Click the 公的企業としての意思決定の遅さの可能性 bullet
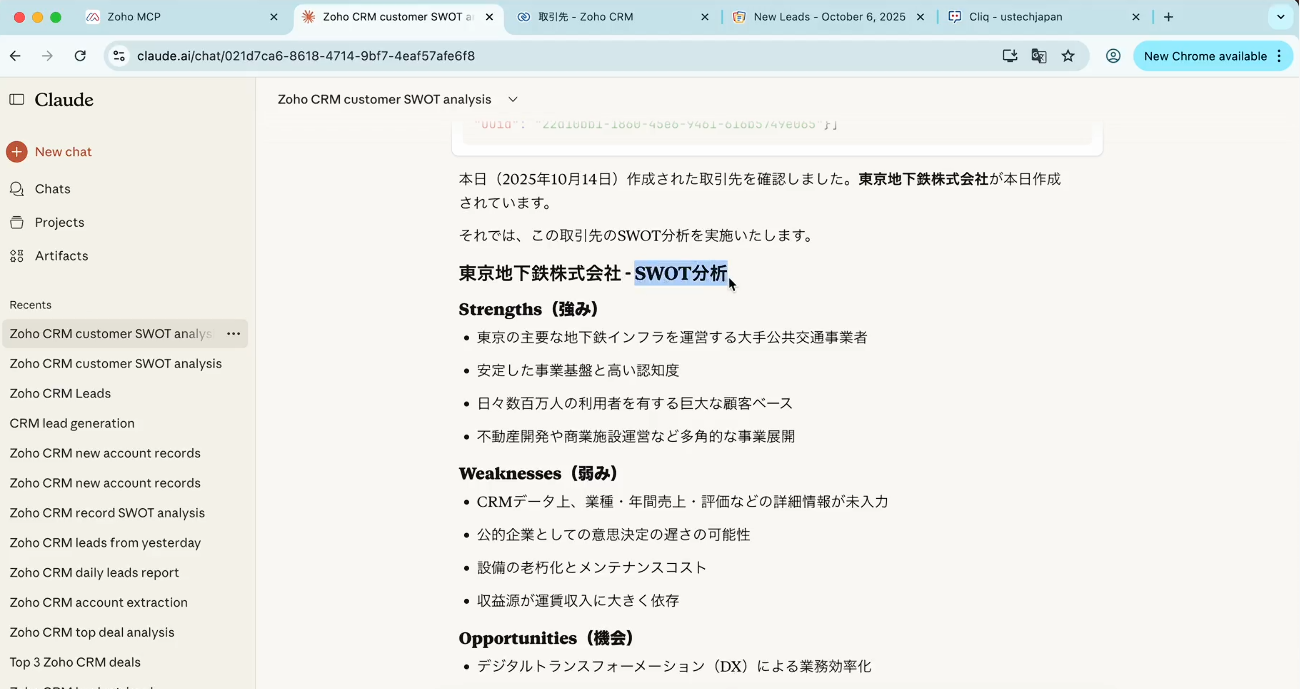Image resolution: width=1300 pixels, height=689 pixels. 613,534
